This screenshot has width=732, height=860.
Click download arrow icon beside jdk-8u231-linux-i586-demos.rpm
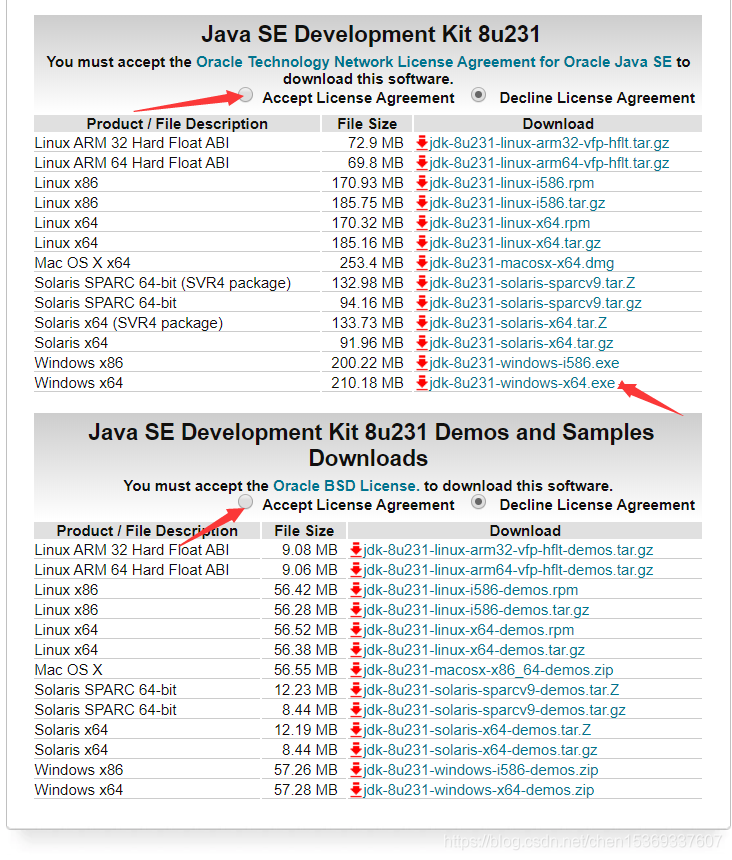click(356, 590)
